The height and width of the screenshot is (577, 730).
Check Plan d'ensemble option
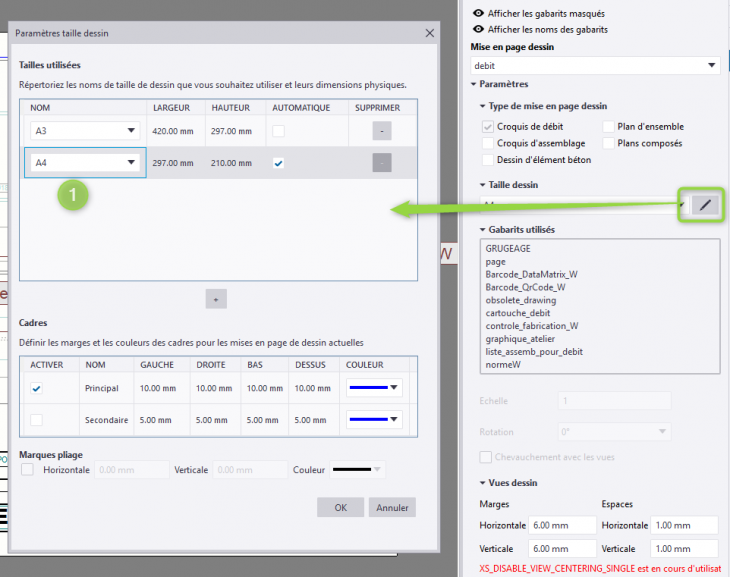point(608,126)
